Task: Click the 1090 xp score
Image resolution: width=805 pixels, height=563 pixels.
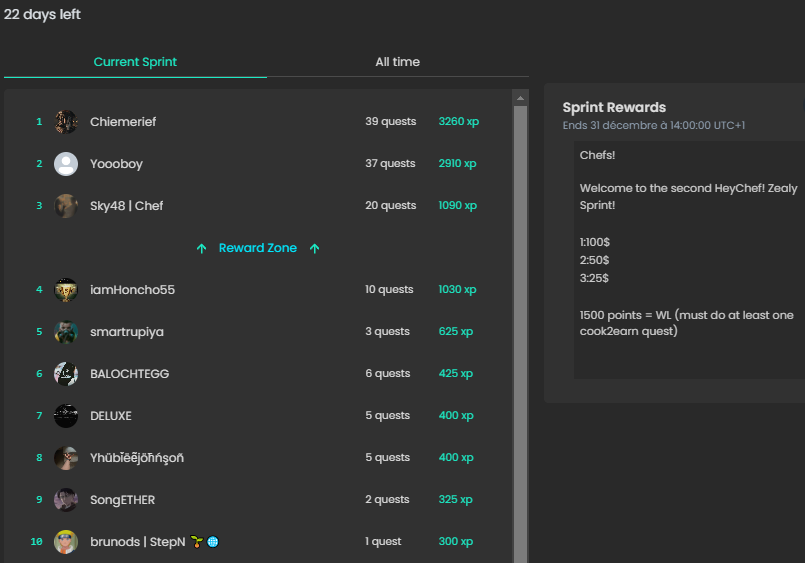Action: pos(457,206)
